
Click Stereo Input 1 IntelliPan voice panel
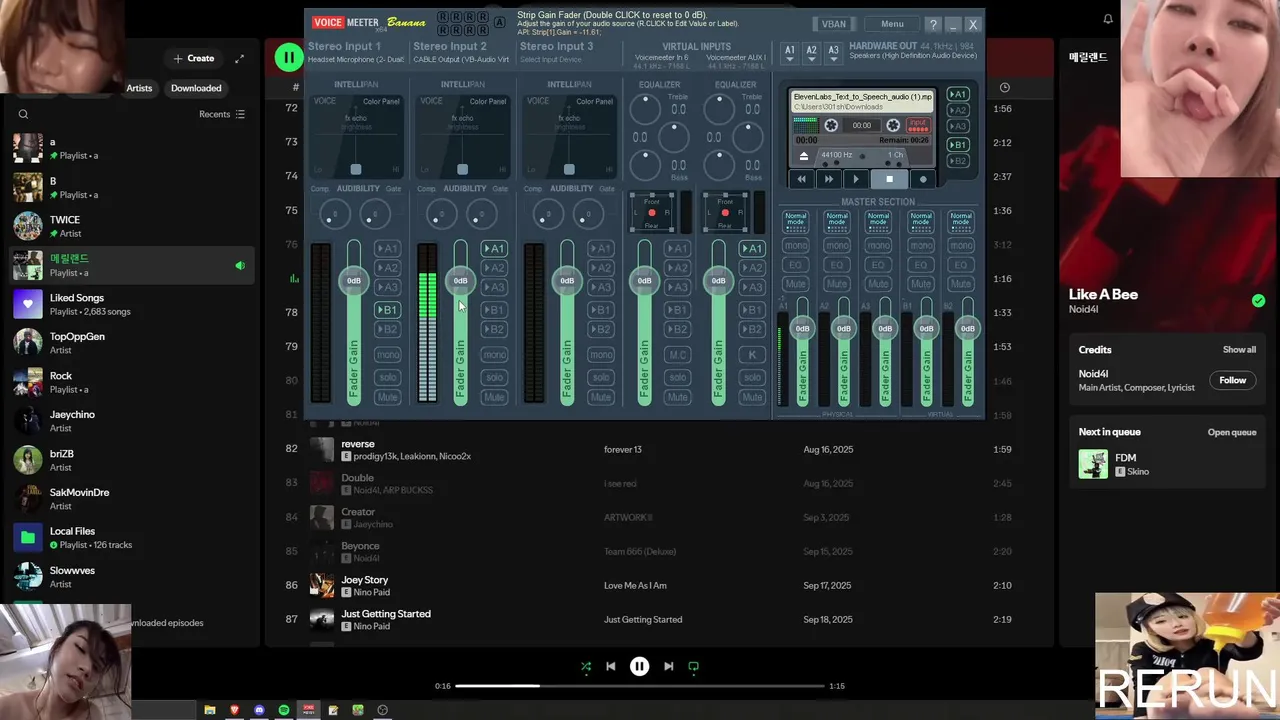[356, 137]
